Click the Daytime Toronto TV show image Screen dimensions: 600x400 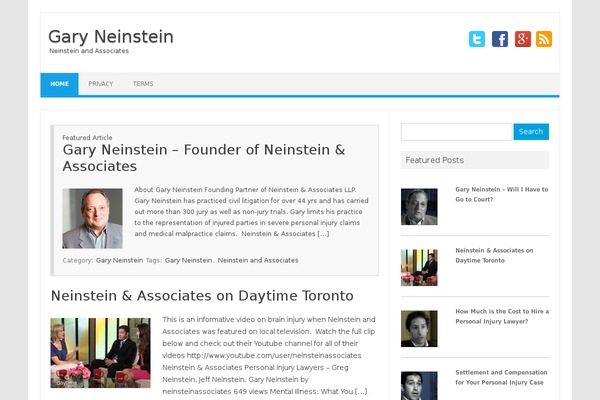[100, 353]
